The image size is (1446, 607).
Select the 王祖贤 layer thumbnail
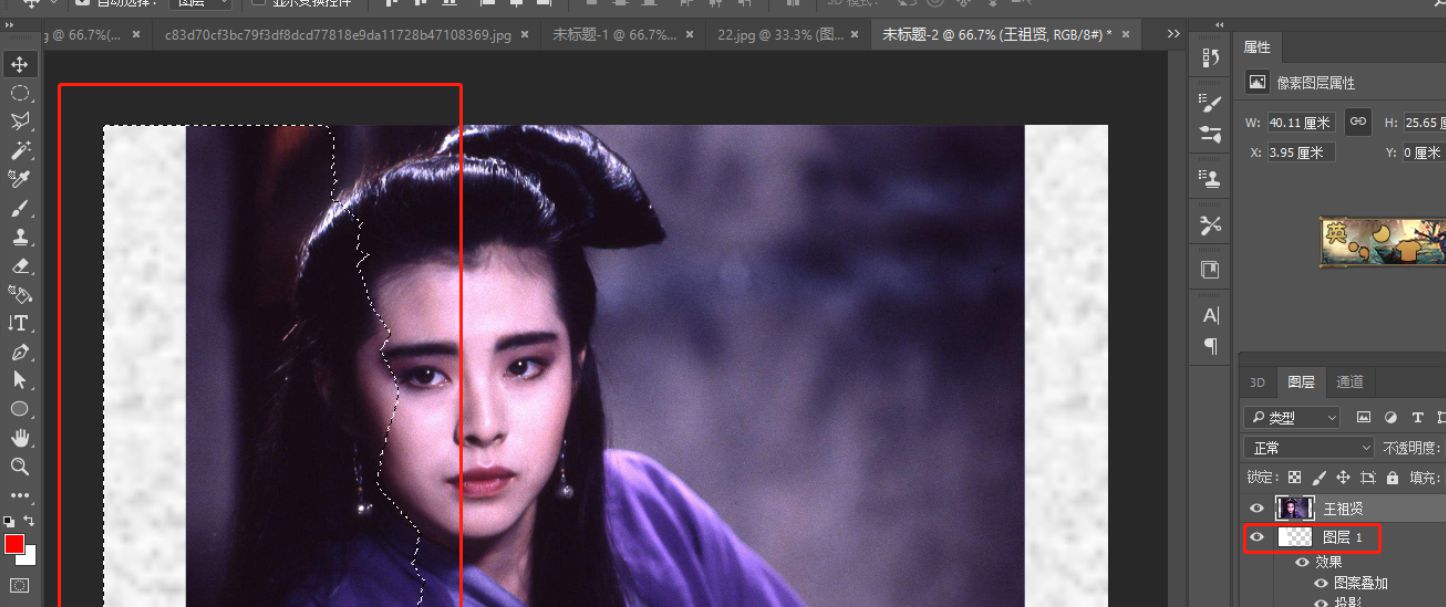[1294, 508]
